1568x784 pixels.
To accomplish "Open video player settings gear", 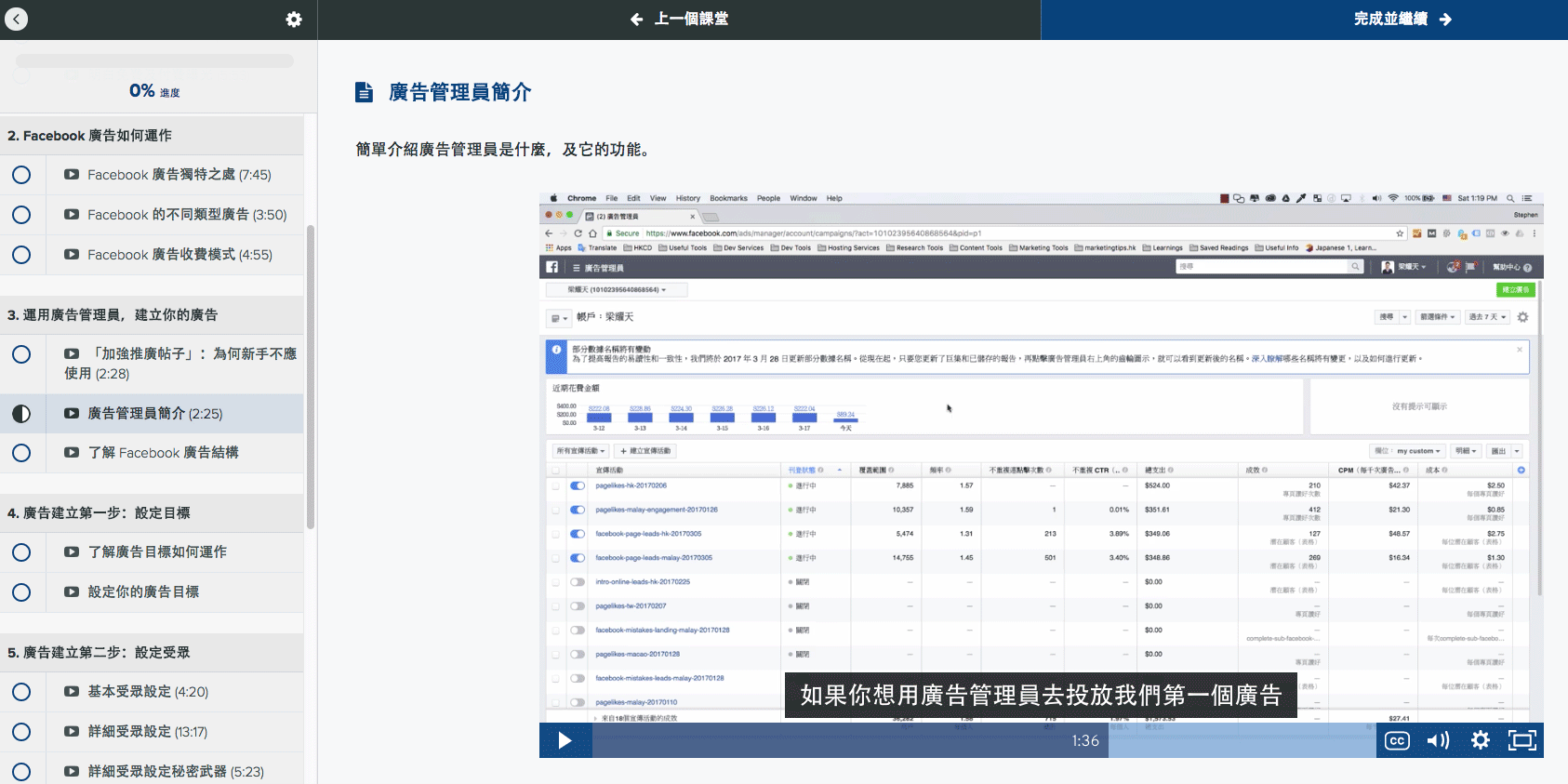I will pos(1481,740).
